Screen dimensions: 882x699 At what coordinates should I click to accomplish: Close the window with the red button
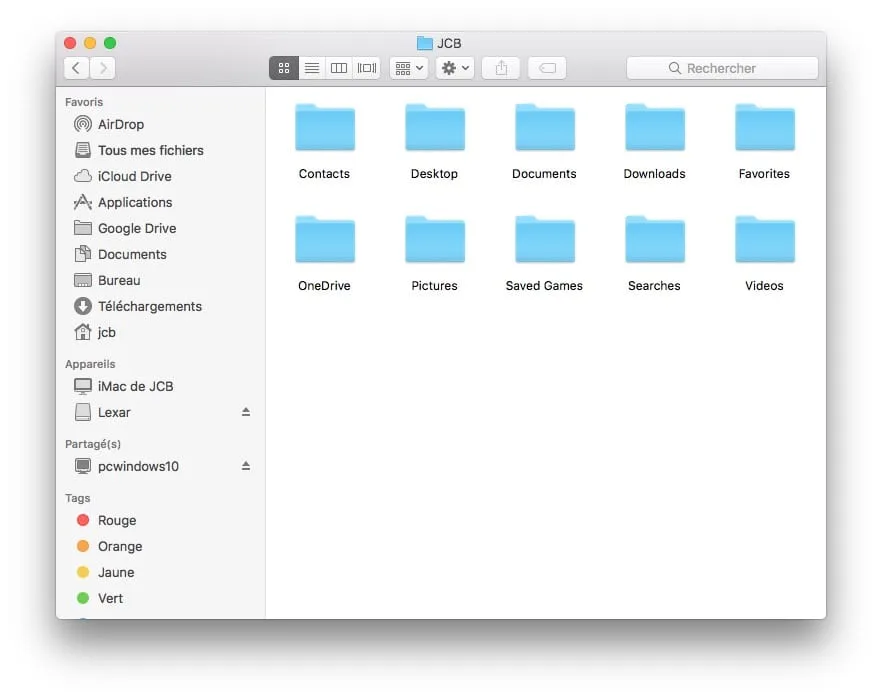[x=70, y=43]
